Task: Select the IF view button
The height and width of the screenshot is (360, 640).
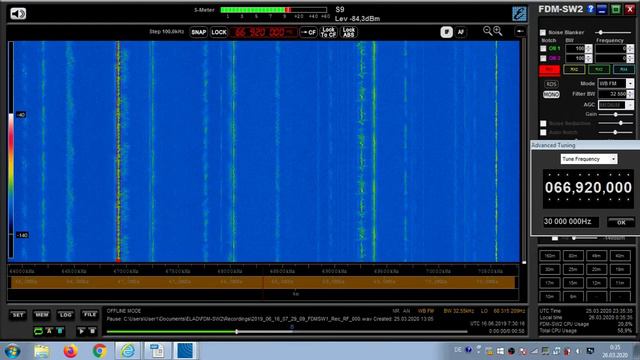Action: pos(447,32)
